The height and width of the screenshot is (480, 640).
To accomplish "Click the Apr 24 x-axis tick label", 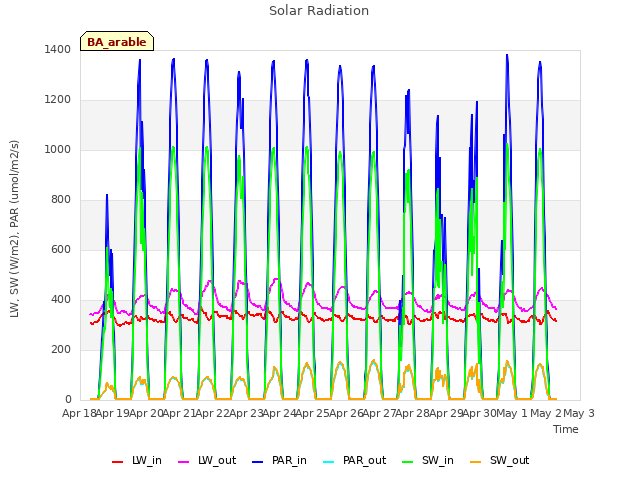I will [280, 413].
